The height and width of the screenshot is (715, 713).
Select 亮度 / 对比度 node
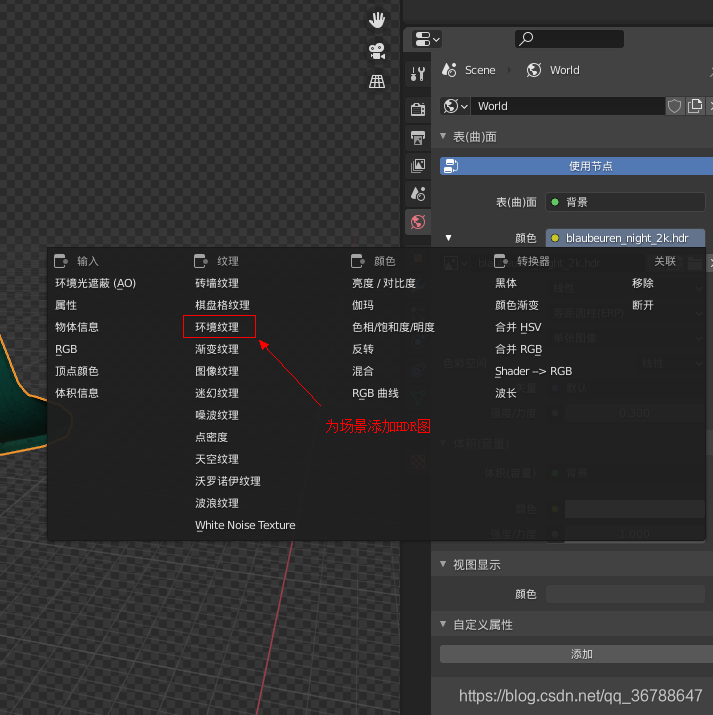pos(384,283)
